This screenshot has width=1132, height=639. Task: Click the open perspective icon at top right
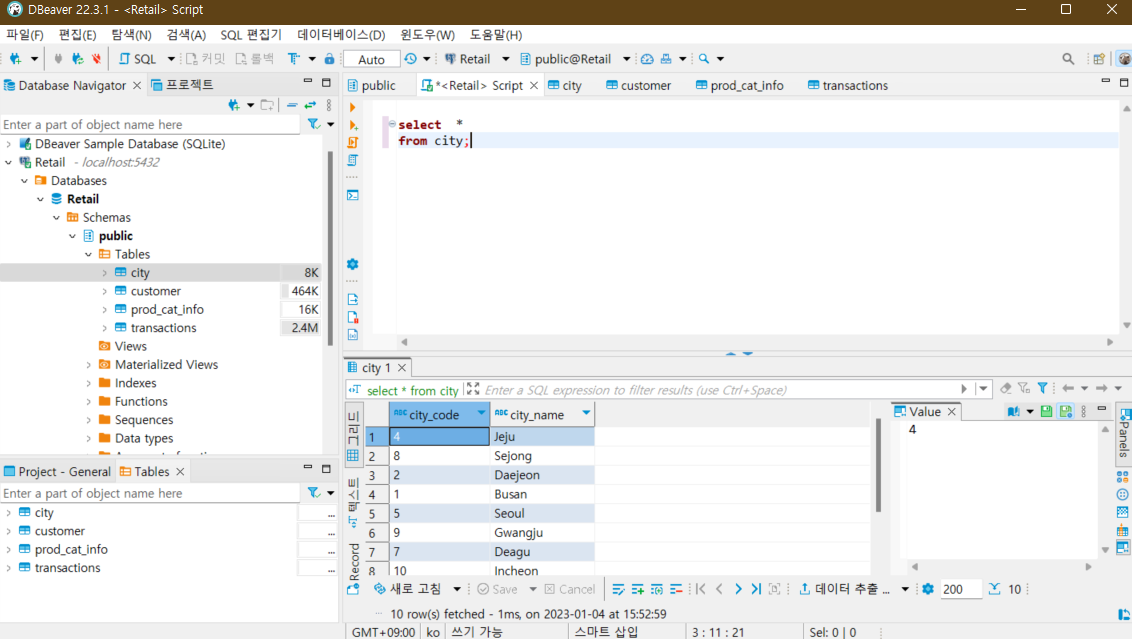click(1099, 59)
